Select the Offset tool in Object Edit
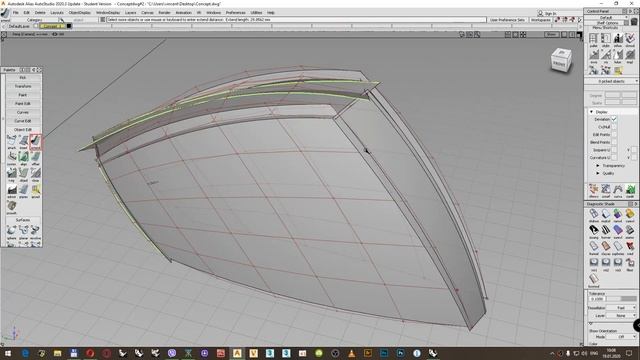The image size is (640, 360). 36,158
